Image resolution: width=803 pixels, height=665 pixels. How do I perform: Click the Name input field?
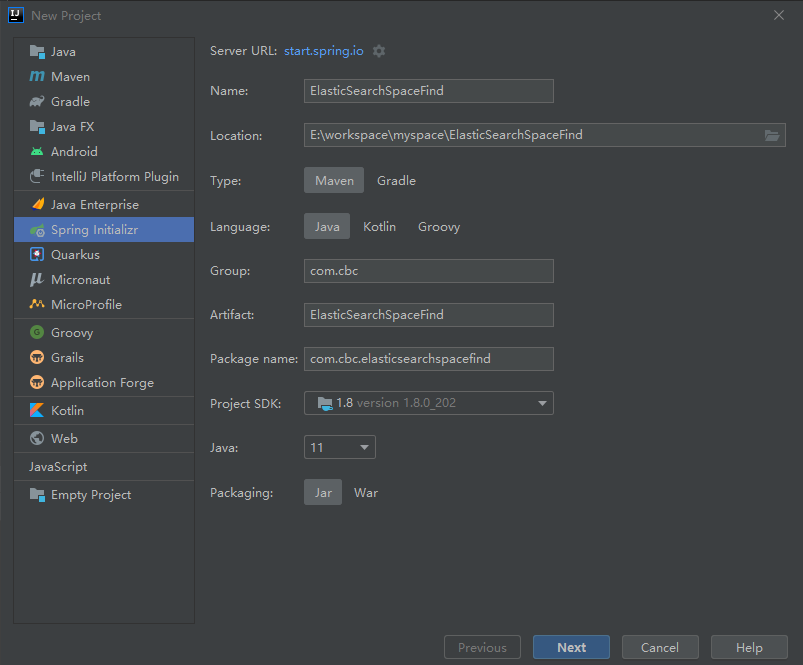(429, 91)
